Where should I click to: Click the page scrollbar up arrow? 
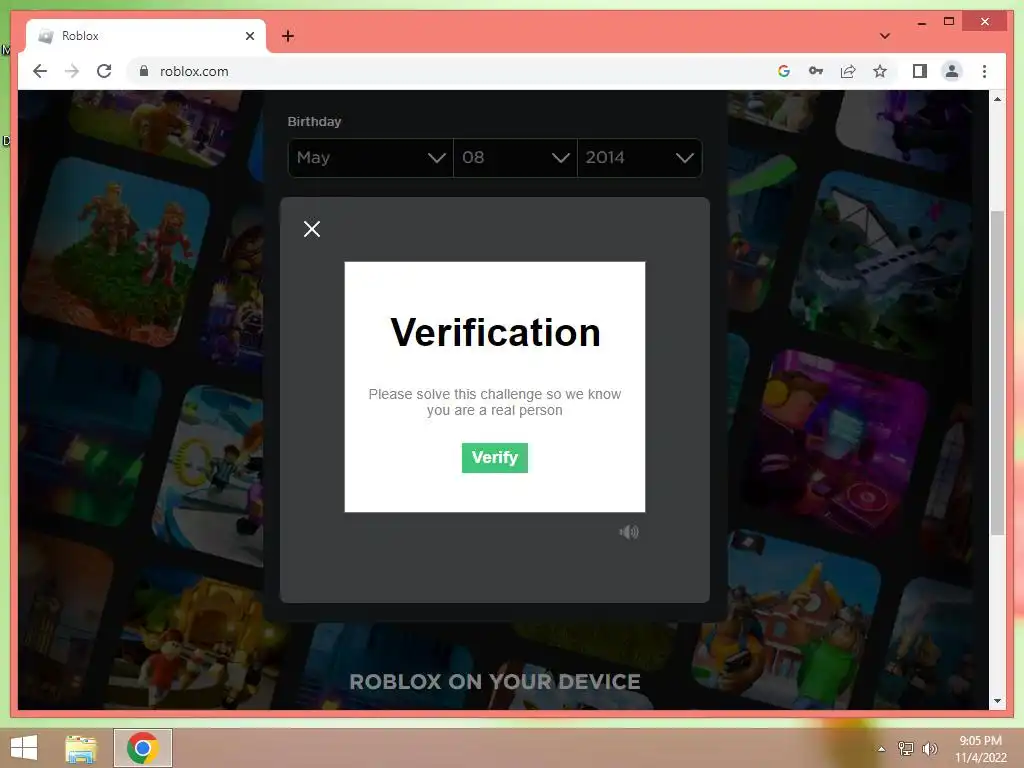[x=997, y=99]
